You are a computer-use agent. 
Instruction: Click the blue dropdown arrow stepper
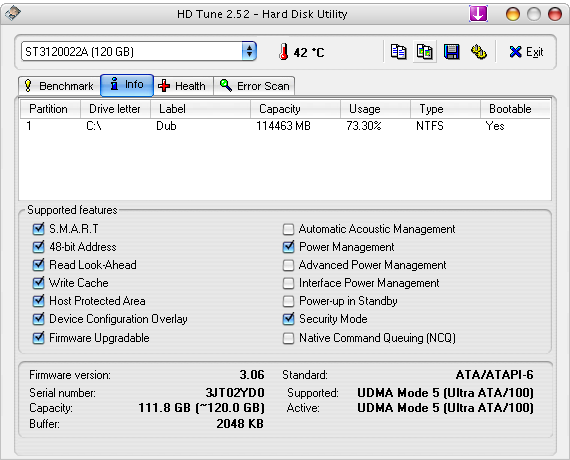point(249,51)
